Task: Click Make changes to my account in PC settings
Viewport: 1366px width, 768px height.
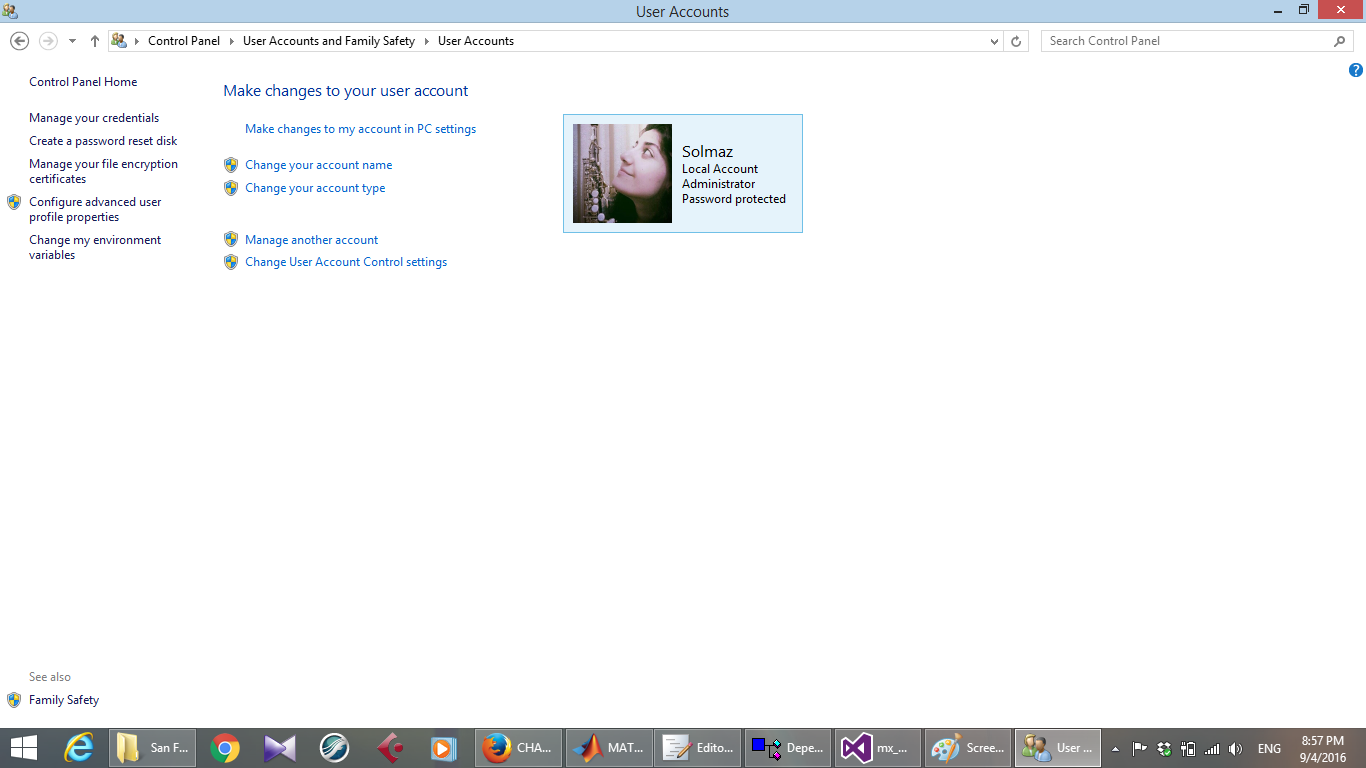Action: [x=360, y=129]
